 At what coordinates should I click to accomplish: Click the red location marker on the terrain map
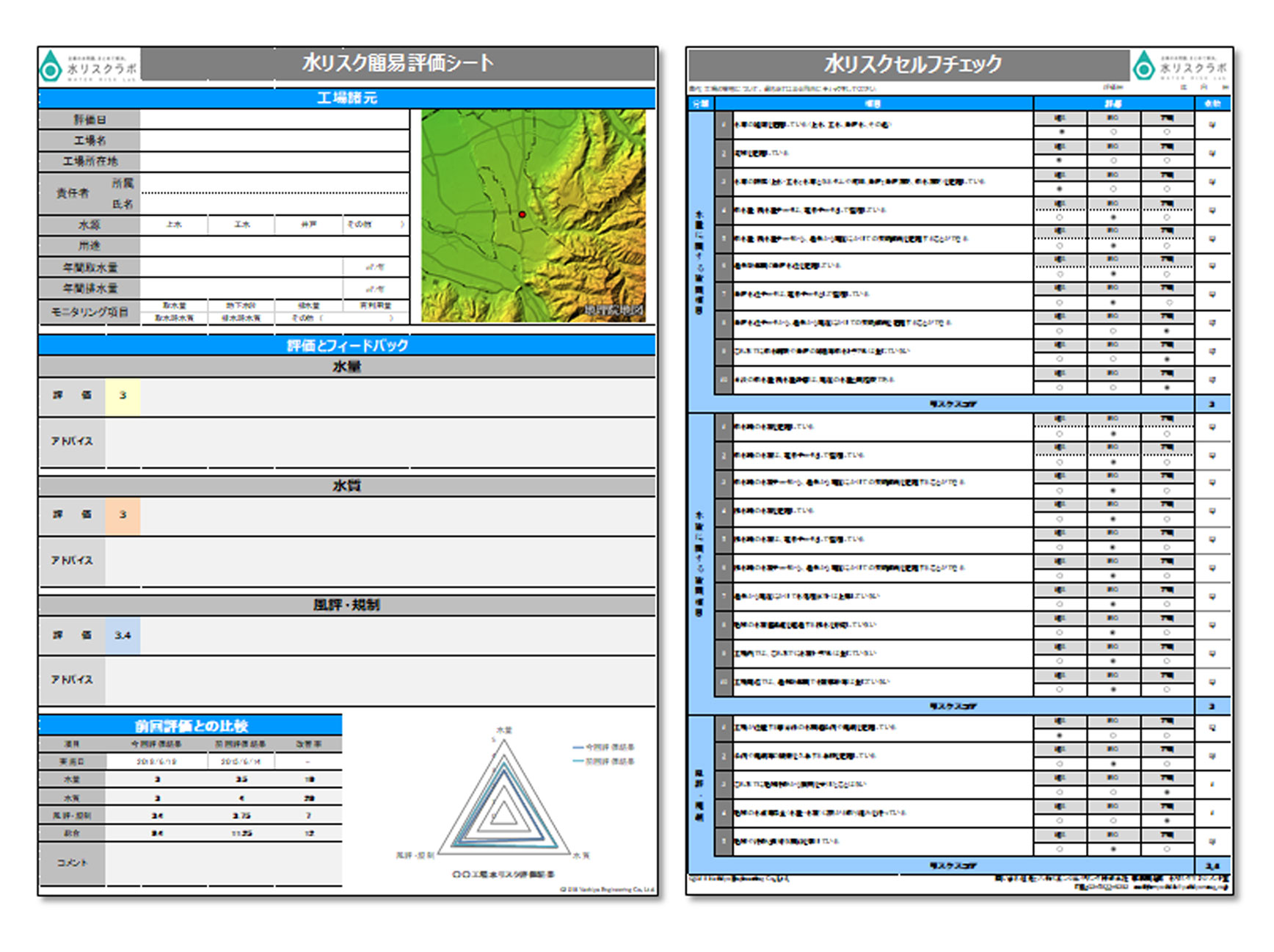[x=522, y=214]
